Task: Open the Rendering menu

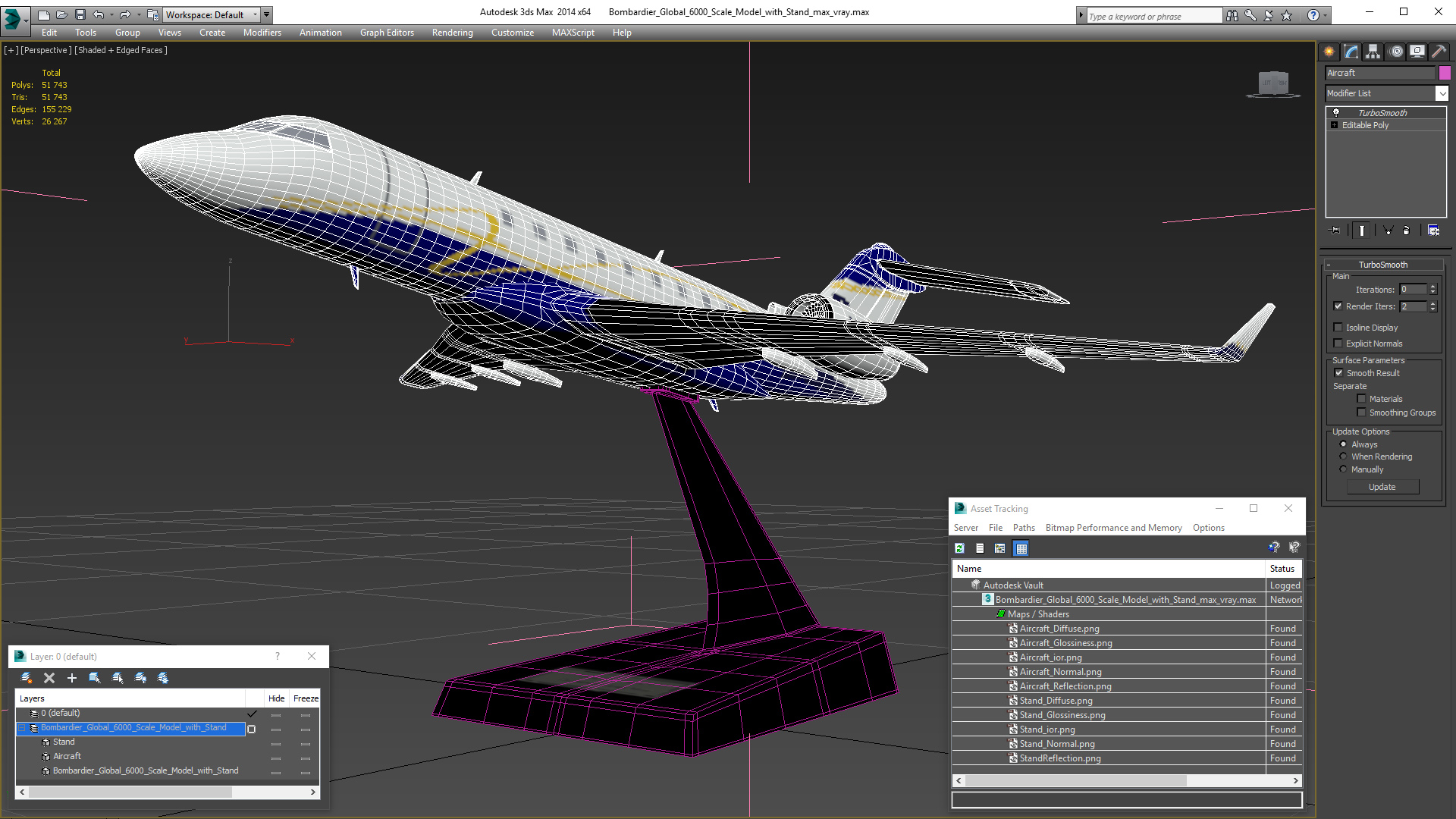Action: point(452,33)
